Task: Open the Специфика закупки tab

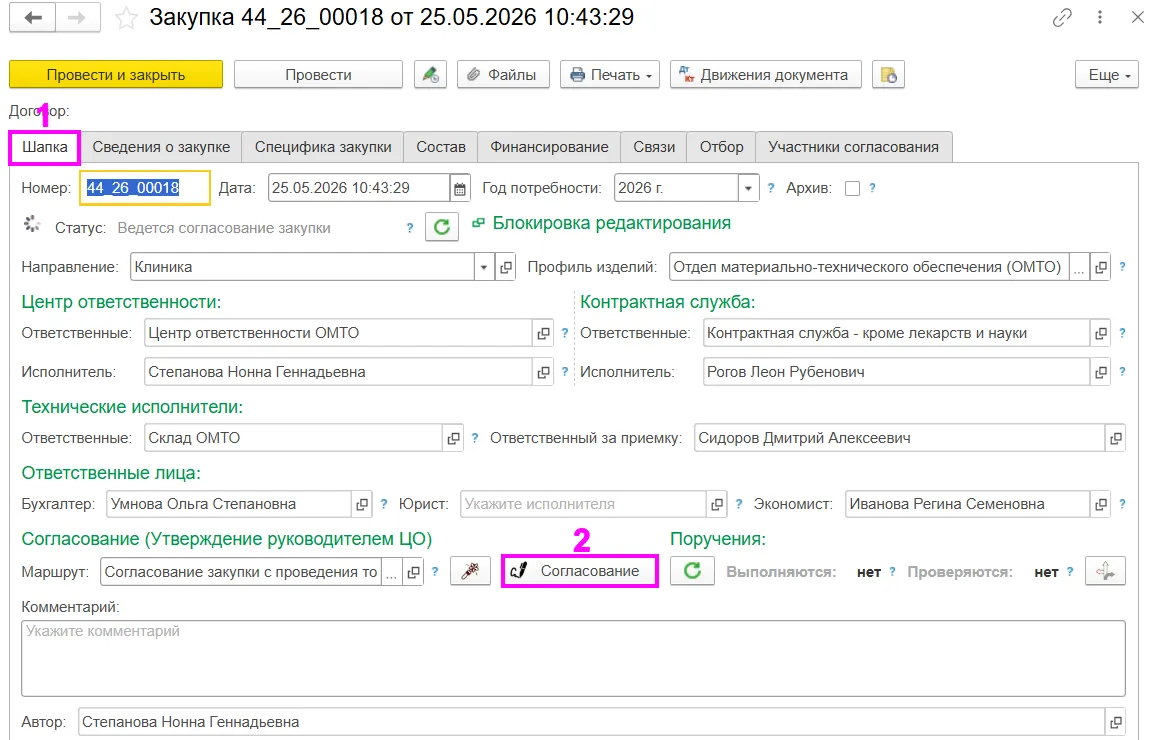Action: pyautogui.click(x=323, y=147)
